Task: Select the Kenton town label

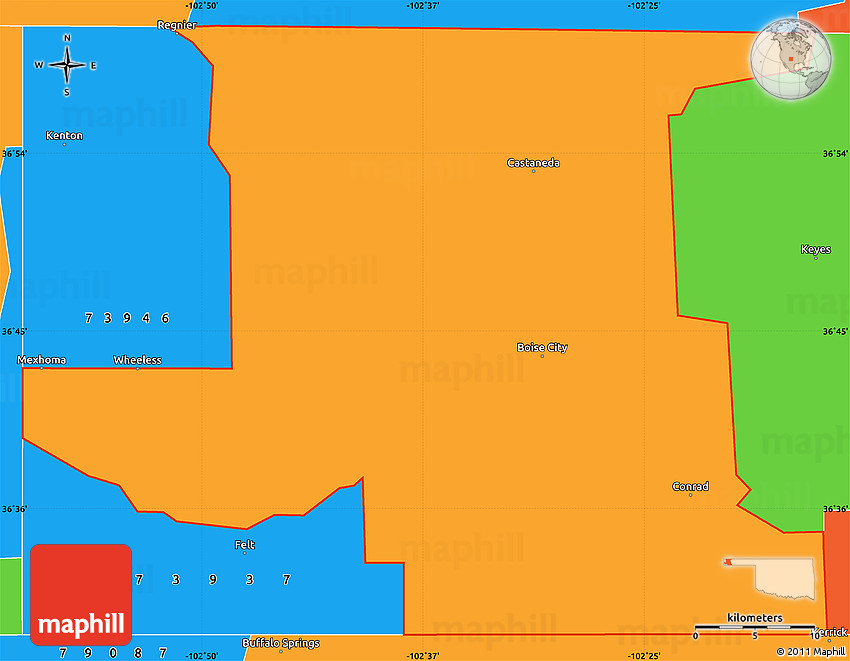Action: [64, 136]
